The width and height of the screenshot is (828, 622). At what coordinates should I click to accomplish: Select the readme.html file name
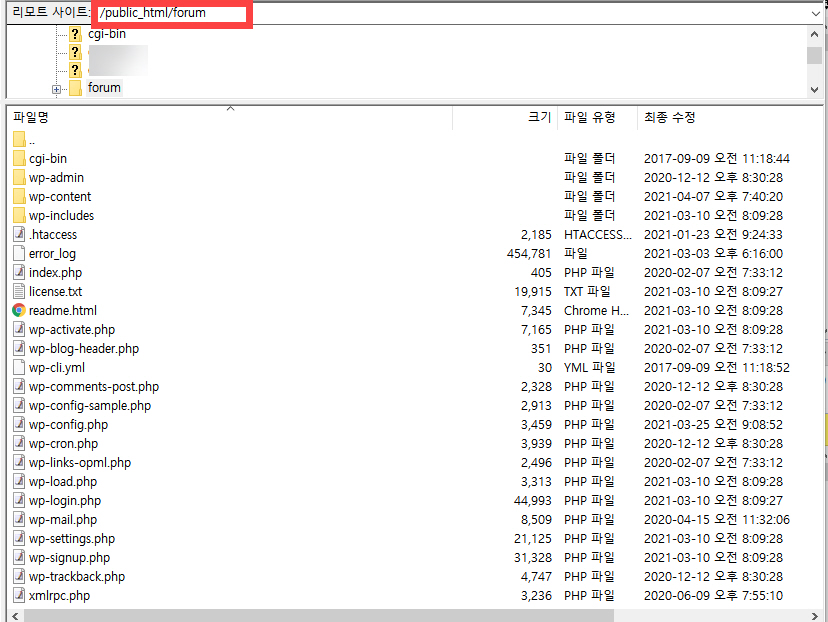tap(63, 311)
